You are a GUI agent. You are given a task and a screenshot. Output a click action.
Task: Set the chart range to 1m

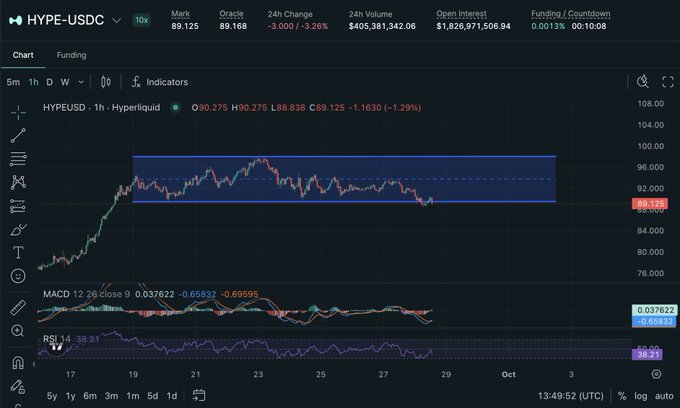click(133, 396)
